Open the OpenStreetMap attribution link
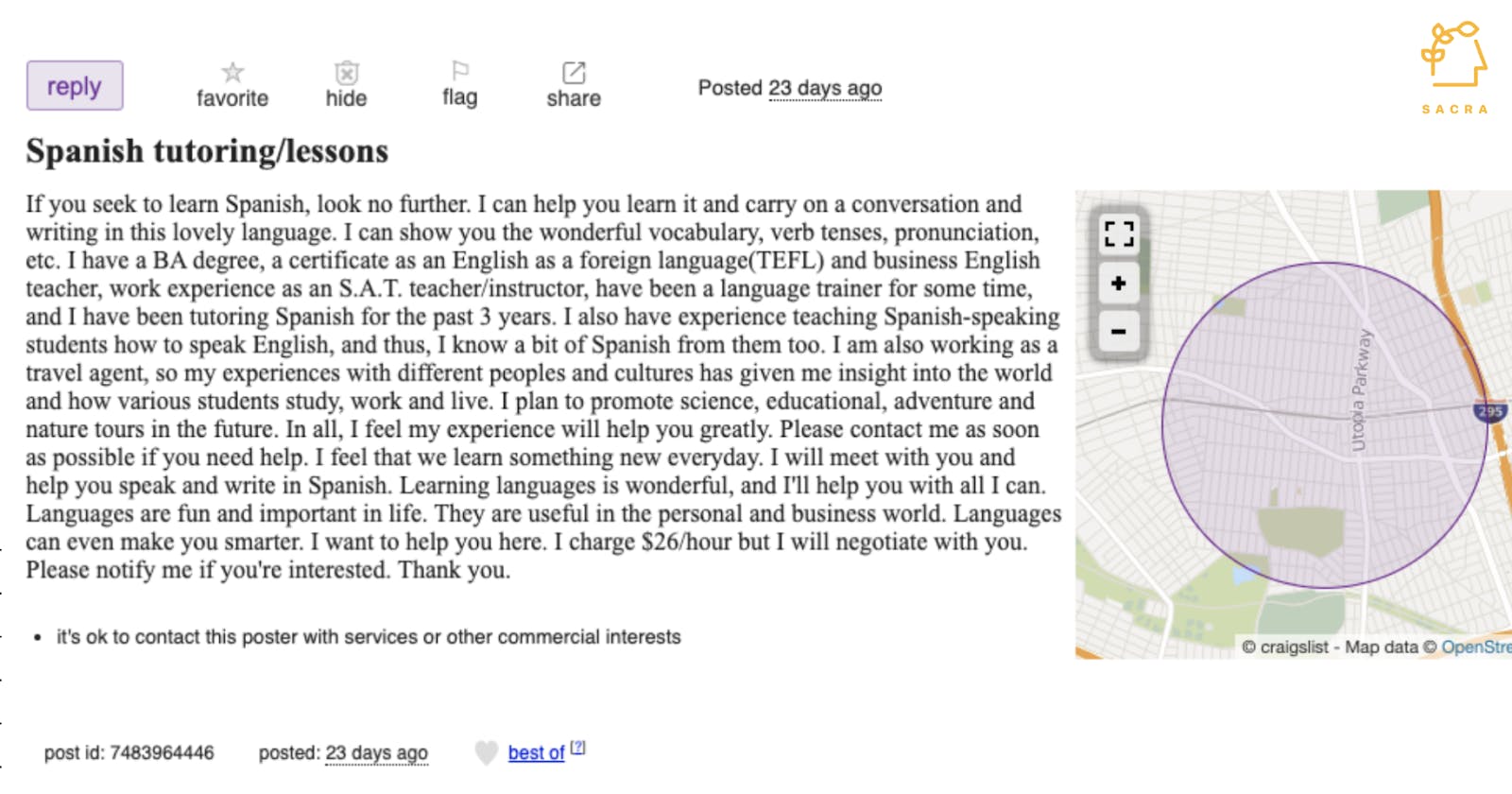Image resolution: width=1512 pixels, height=794 pixels. pyautogui.click(x=1475, y=647)
